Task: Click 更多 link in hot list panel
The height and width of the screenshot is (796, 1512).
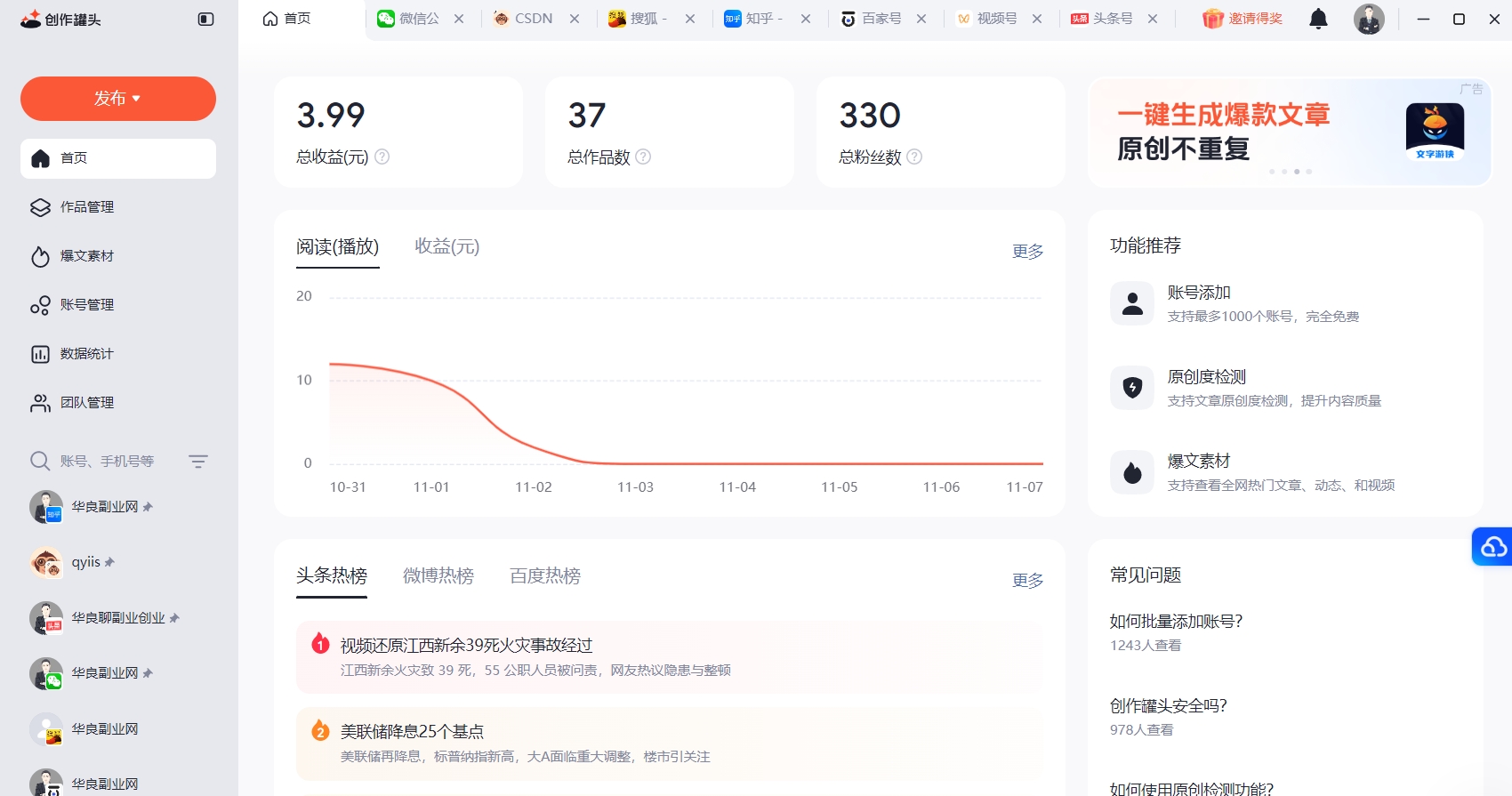Action: 1027,581
